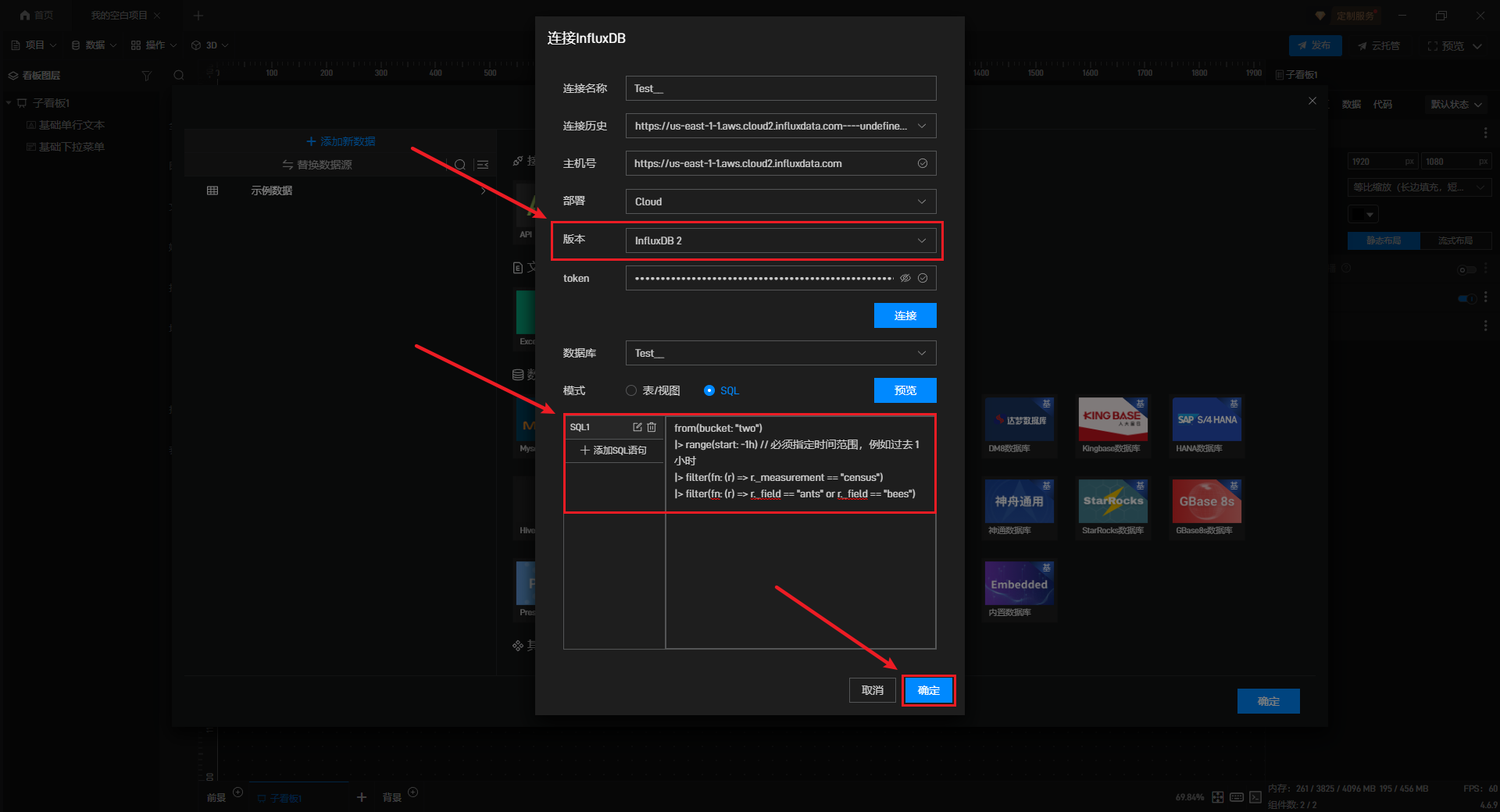1500x812 pixels.
Task: Toggle token visibility eye icon
Action: [x=905, y=278]
